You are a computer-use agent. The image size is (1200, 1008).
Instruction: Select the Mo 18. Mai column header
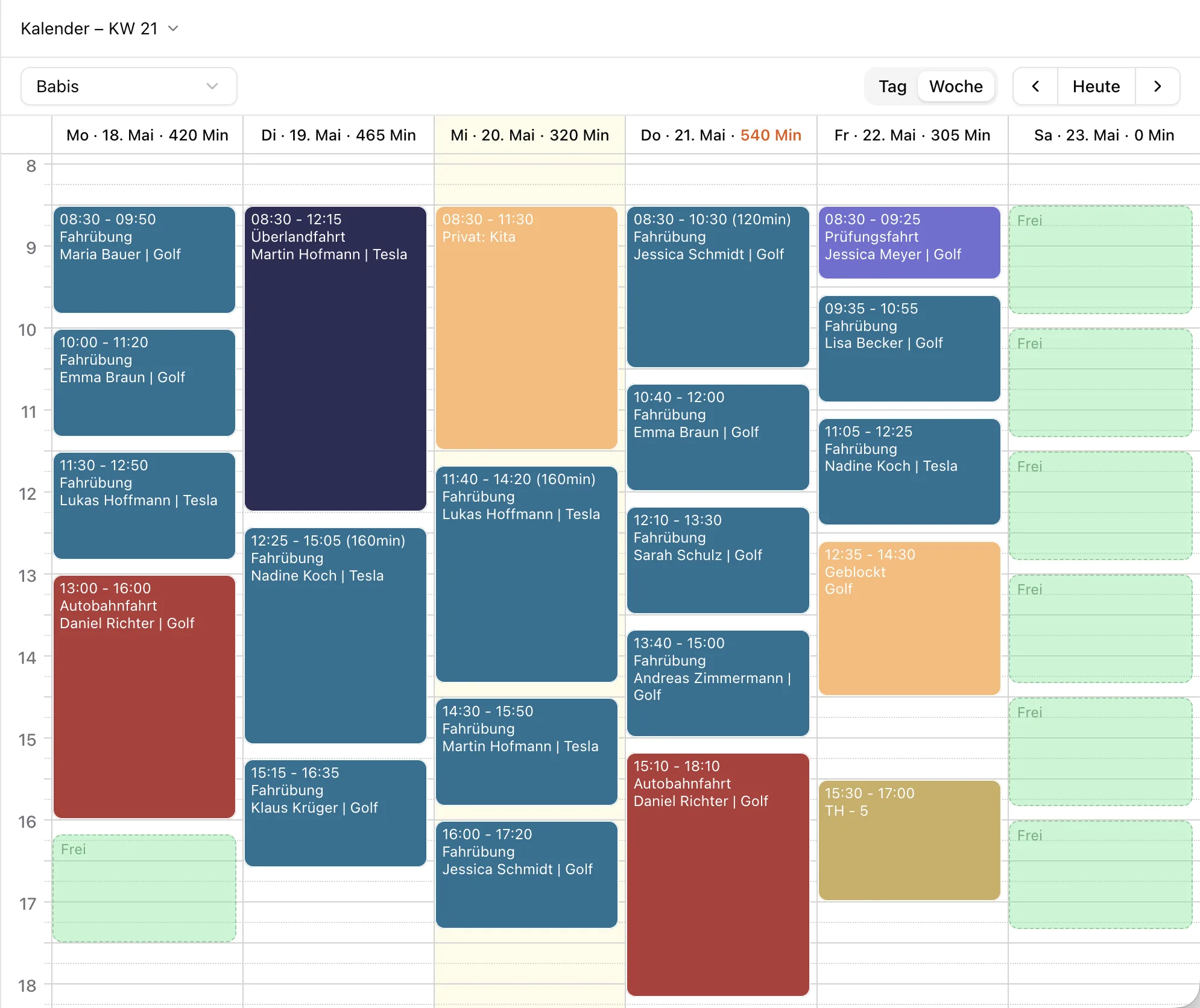coord(147,135)
